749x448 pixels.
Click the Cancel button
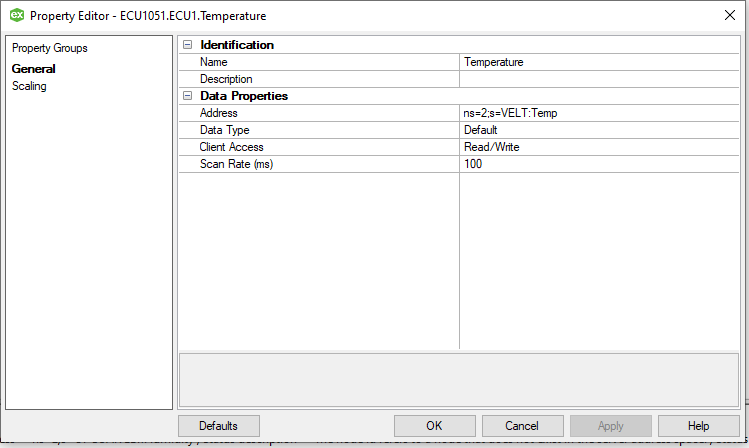point(523,426)
